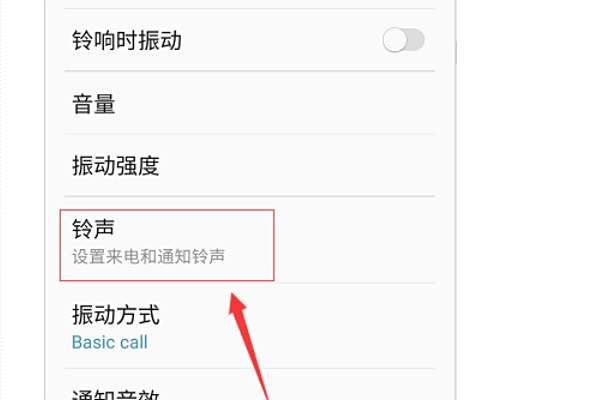Open the 振动强度 vibration intensity settings
The height and width of the screenshot is (400, 600).
(x=249, y=165)
